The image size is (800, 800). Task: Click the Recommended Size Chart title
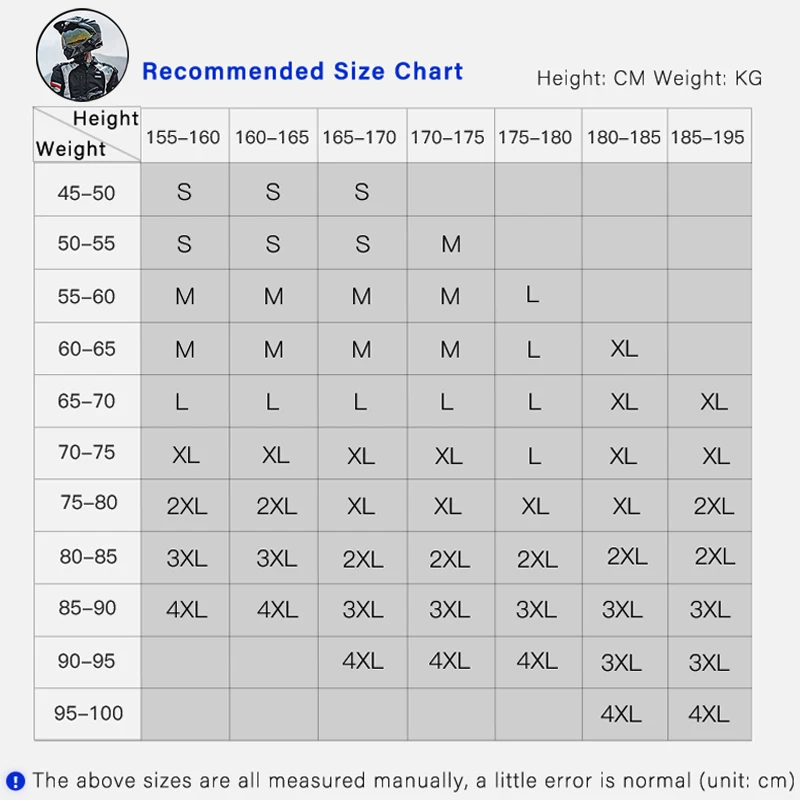tap(303, 71)
